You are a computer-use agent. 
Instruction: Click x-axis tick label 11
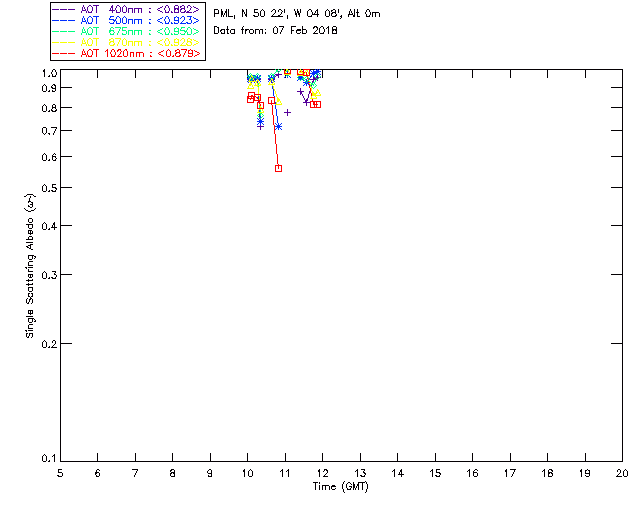tap(285, 473)
